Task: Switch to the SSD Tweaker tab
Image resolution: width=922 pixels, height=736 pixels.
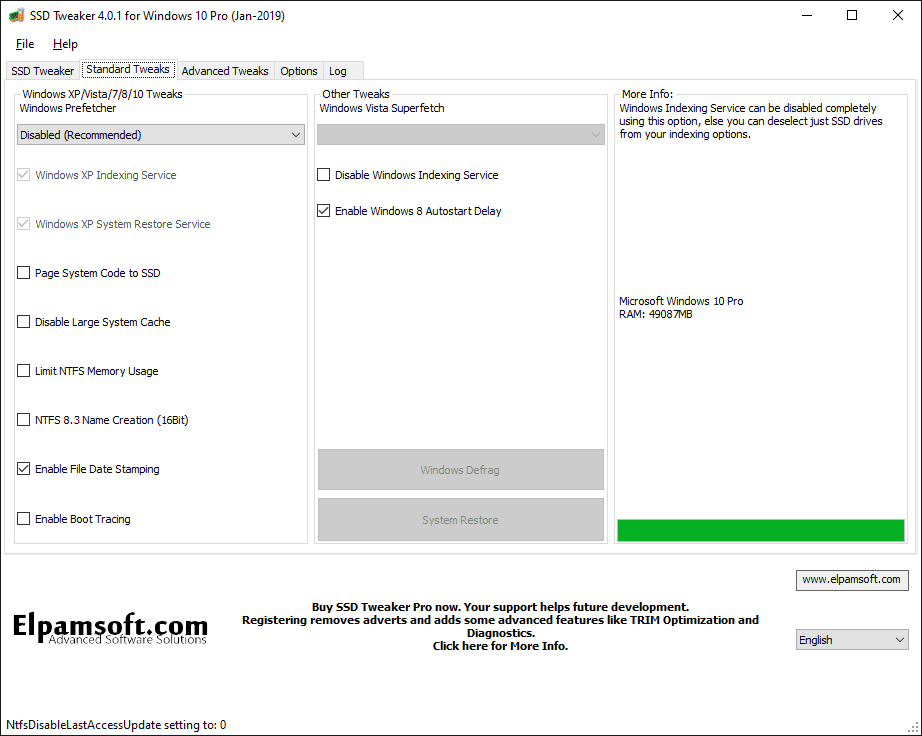Action: click(x=42, y=71)
